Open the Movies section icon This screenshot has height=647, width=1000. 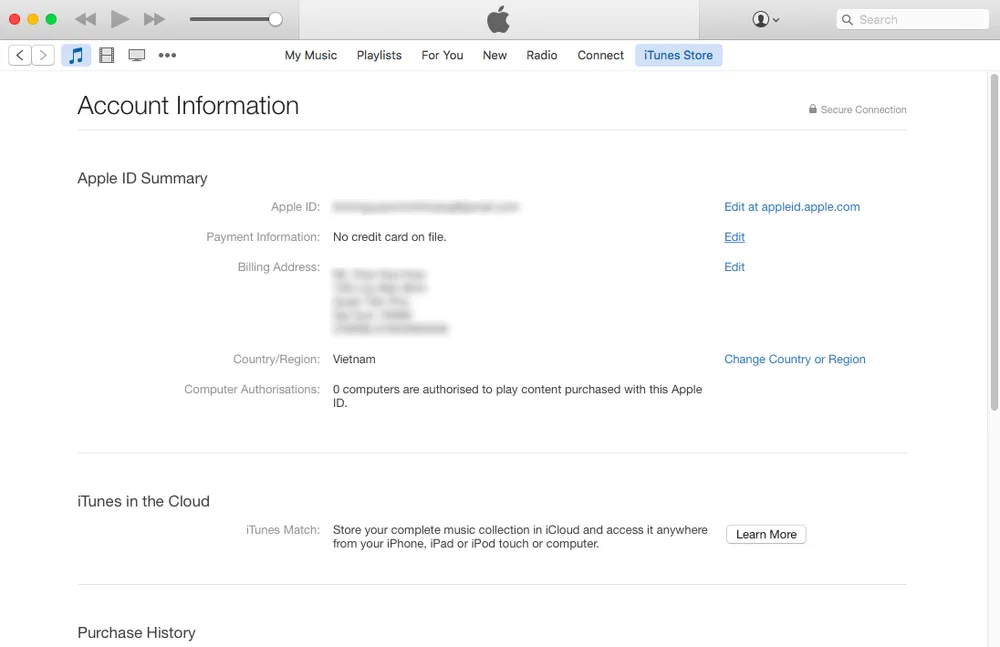(106, 55)
